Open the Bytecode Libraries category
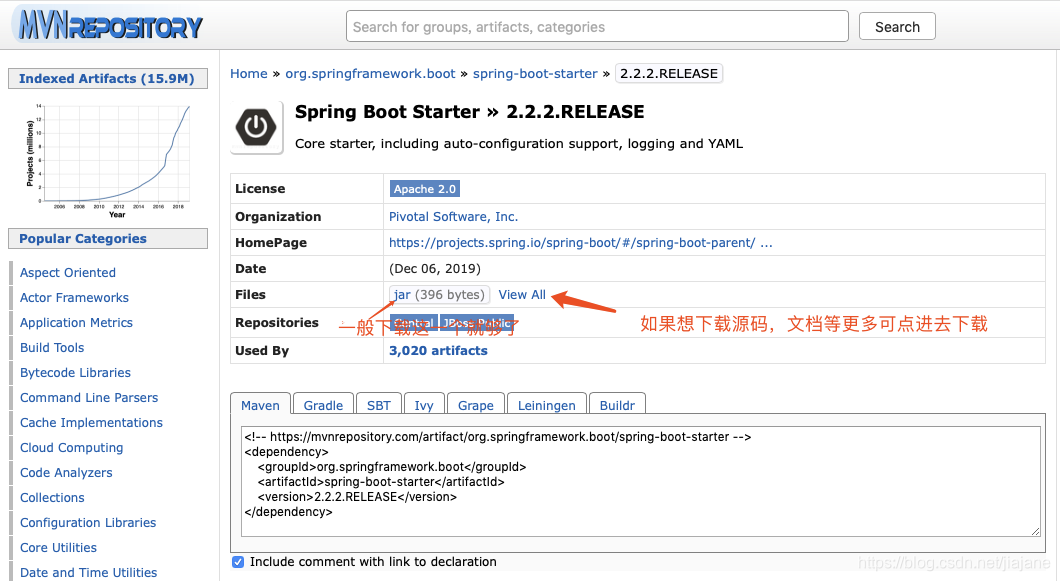Image resolution: width=1060 pixels, height=581 pixels. pos(75,373)
